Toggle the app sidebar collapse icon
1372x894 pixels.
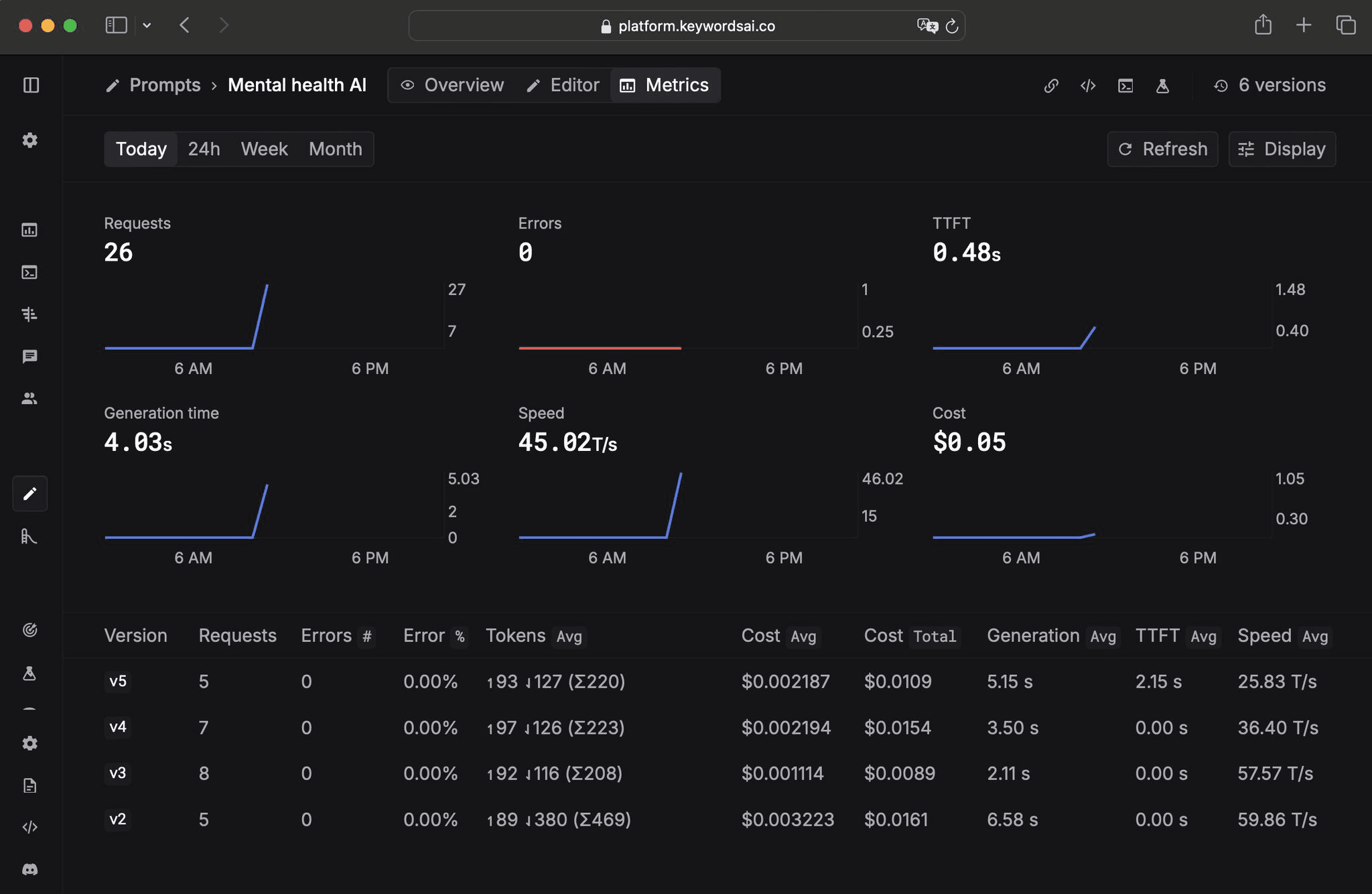click(x=31, y=85)
